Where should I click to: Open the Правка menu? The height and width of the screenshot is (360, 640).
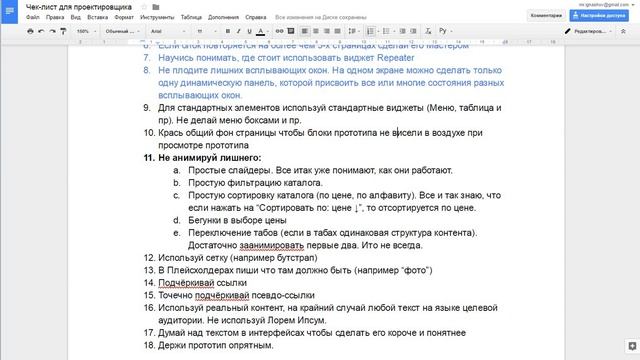coord(55,17)
